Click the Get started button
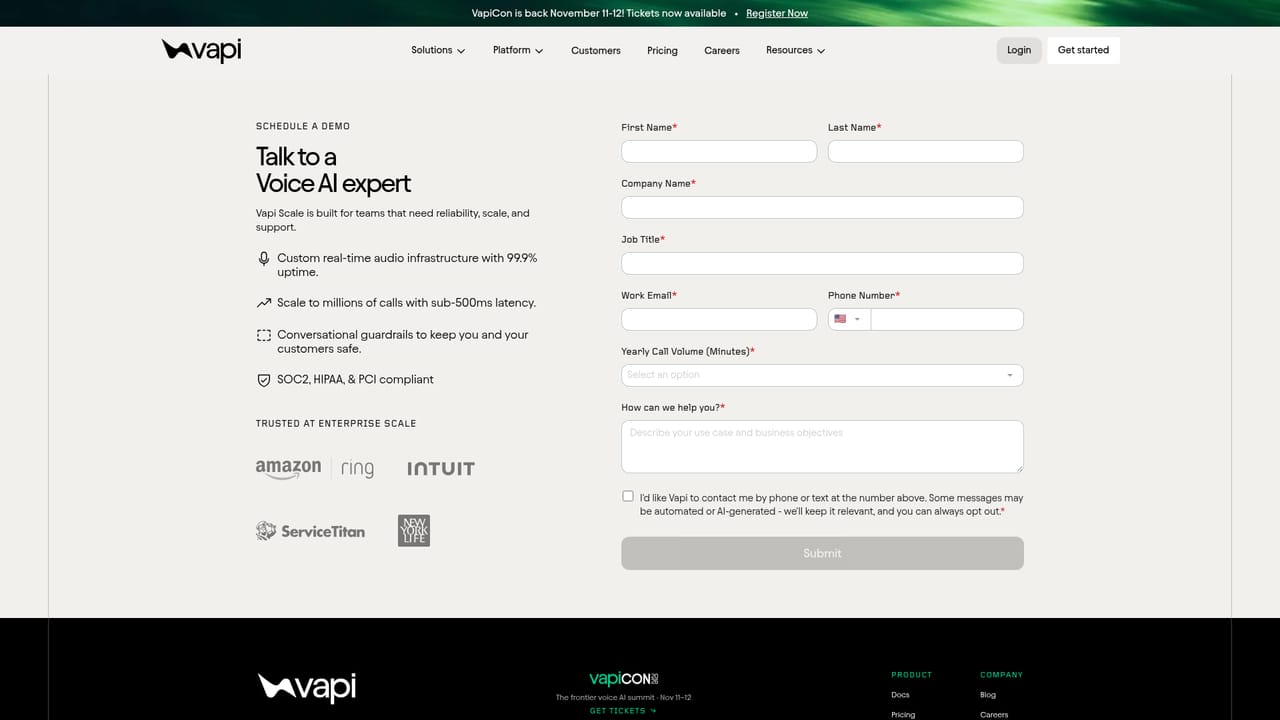 coord(1083,50)
